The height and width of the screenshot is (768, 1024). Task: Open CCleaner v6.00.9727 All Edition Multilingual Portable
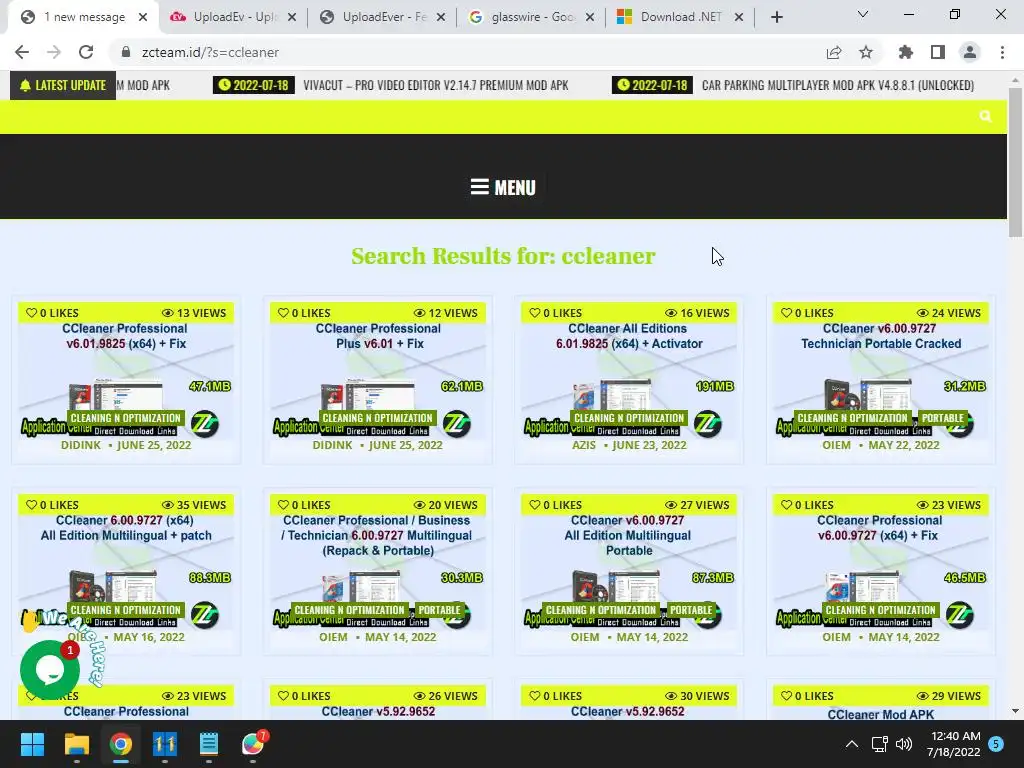[x=628, y=535]
